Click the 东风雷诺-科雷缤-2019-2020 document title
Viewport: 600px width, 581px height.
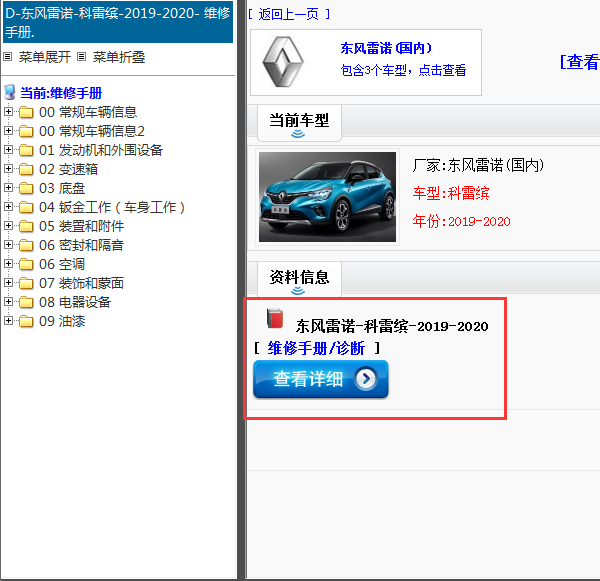pyautogui.click(x=392, y=326)
